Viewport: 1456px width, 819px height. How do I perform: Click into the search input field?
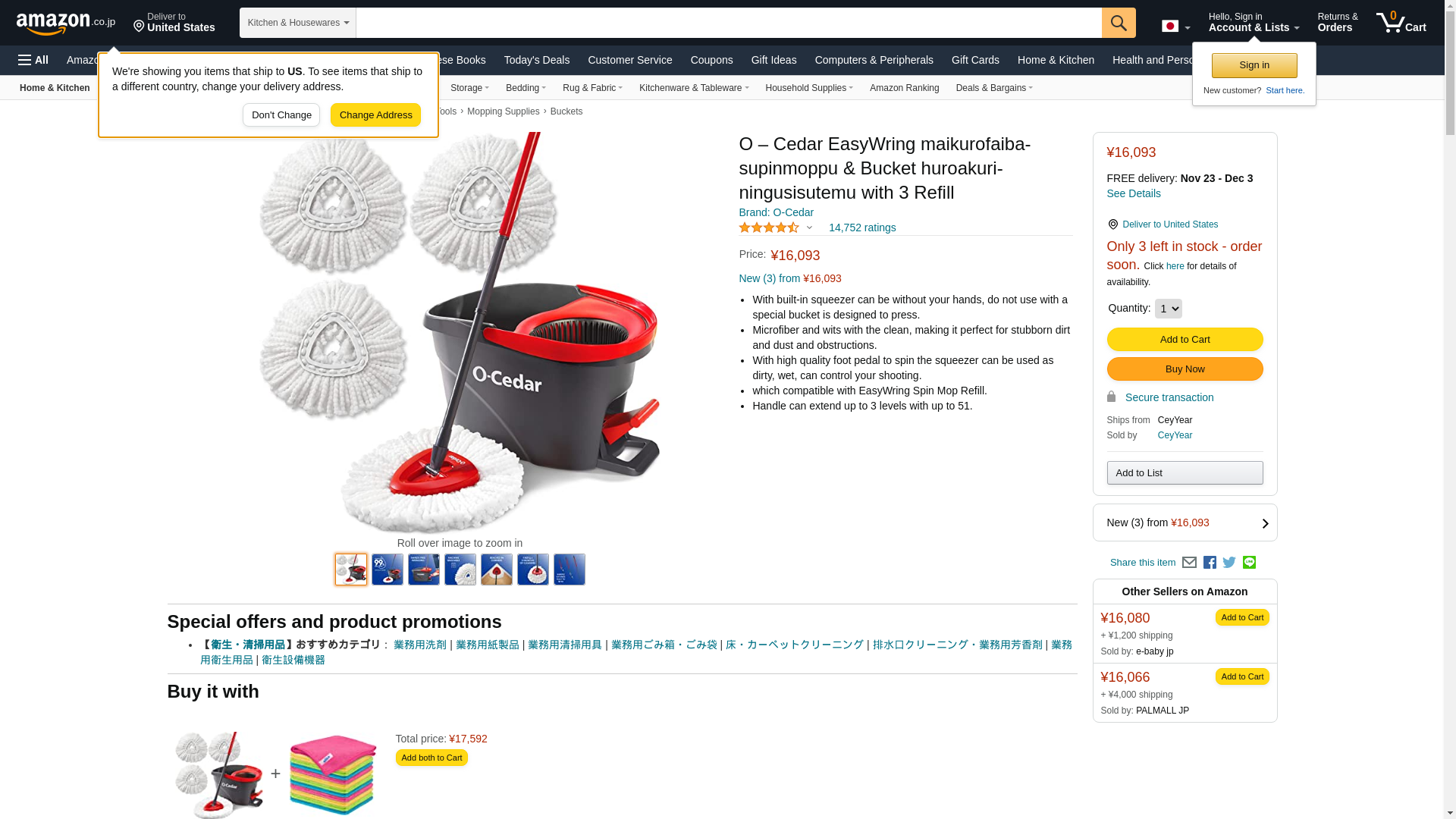pos(729,23)
